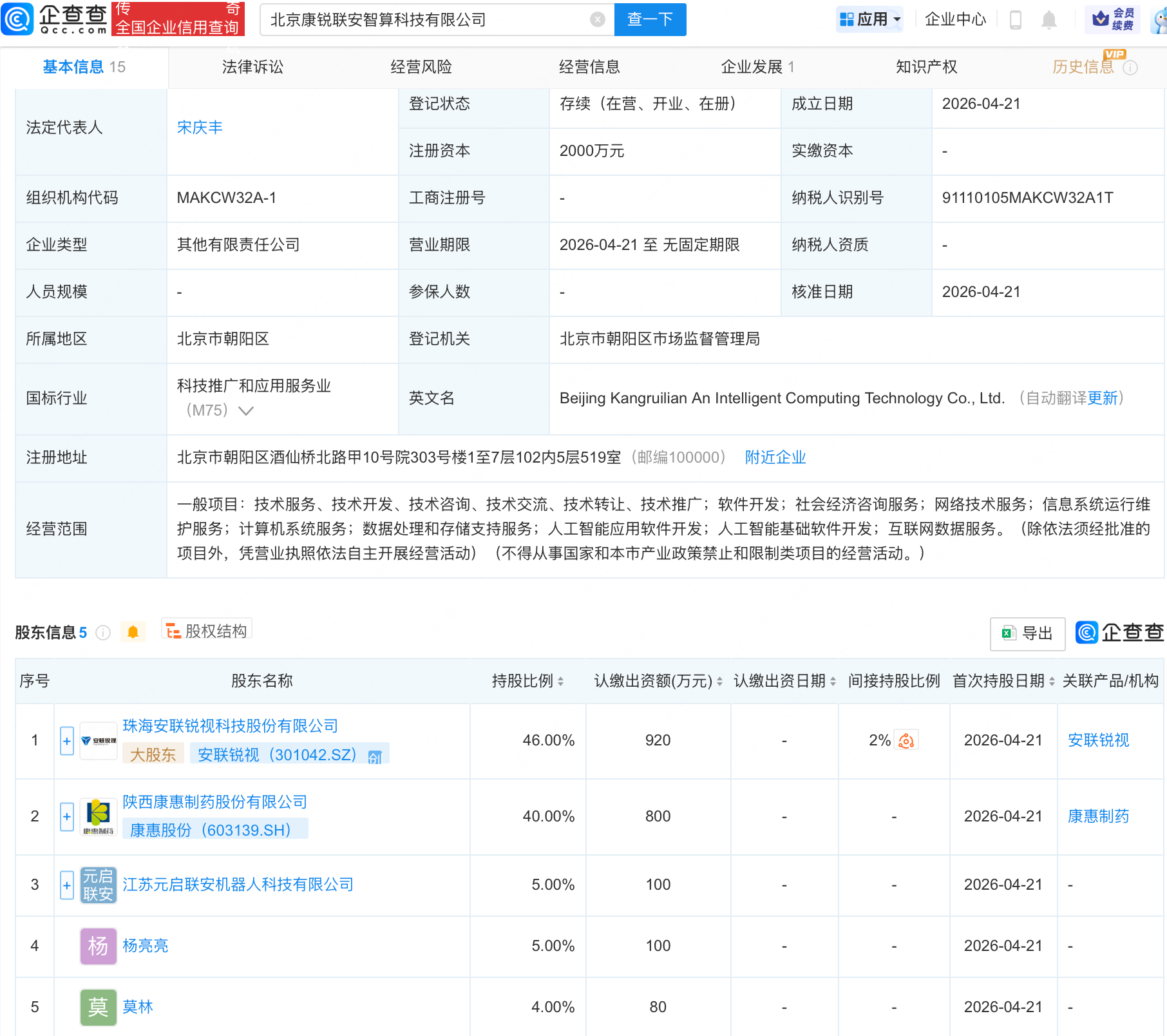Screen dimensions: 1167x1036
Task: Open the 知识产权 tab
Action: [925, 66]
